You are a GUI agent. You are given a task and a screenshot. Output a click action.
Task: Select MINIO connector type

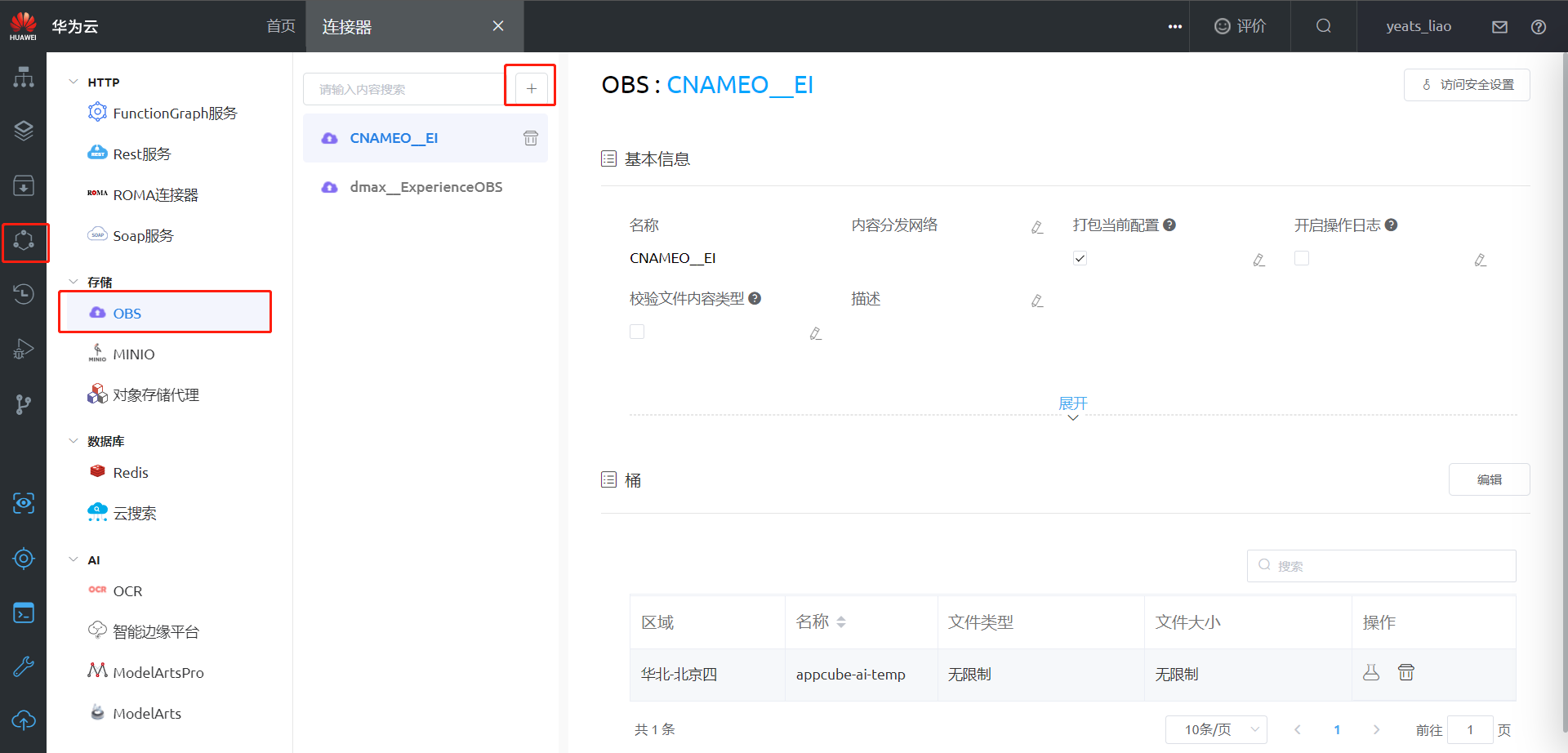pos(121,354)
